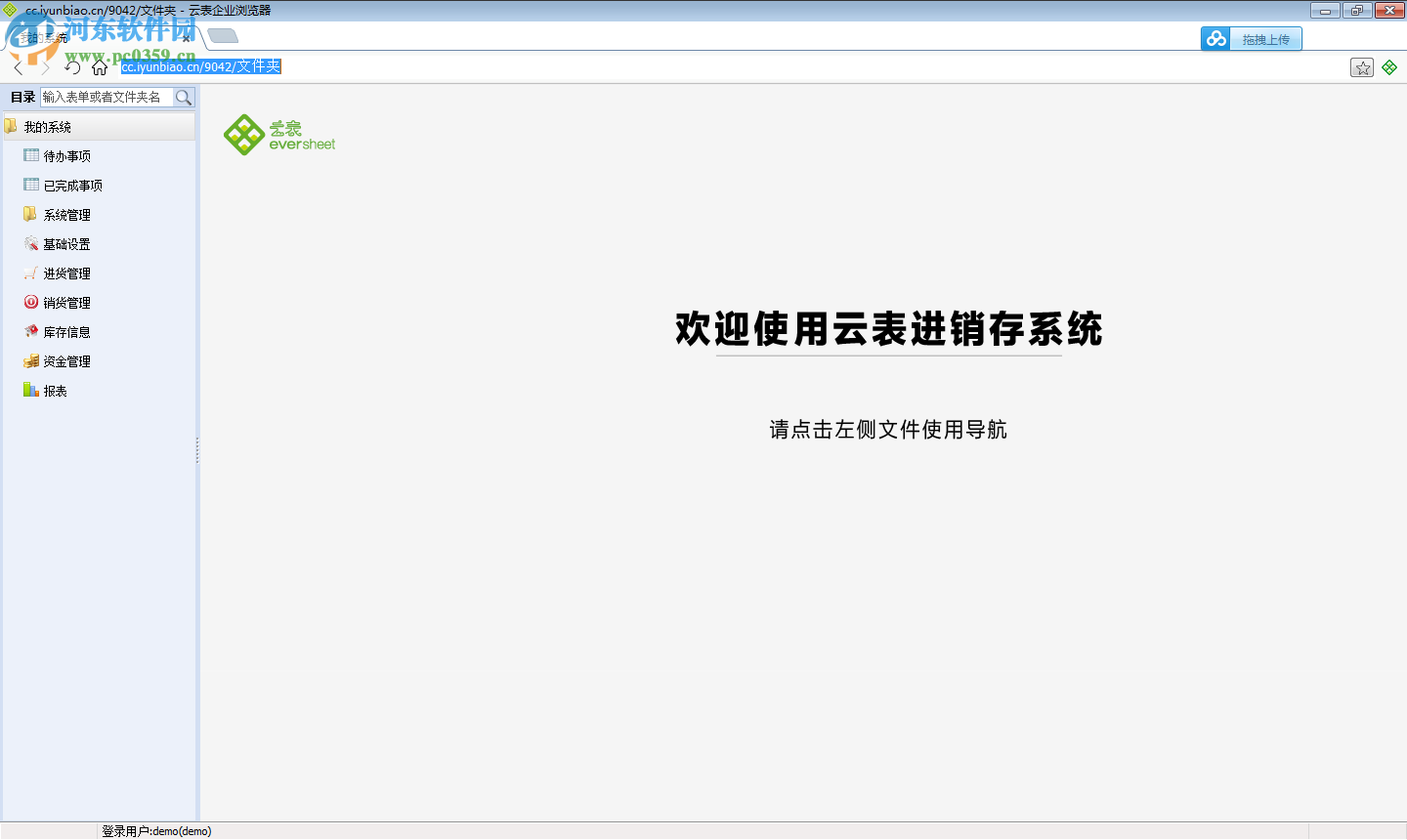This screenshot has width=1407, height=840.
Task: Click the browser forward arrow
Action: click(x=45, y=67)
